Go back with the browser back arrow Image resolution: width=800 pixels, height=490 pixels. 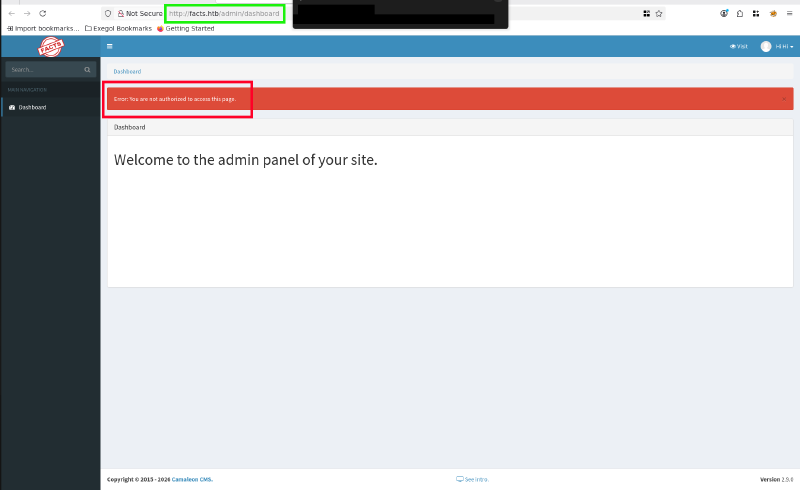[x=11, y=13]
